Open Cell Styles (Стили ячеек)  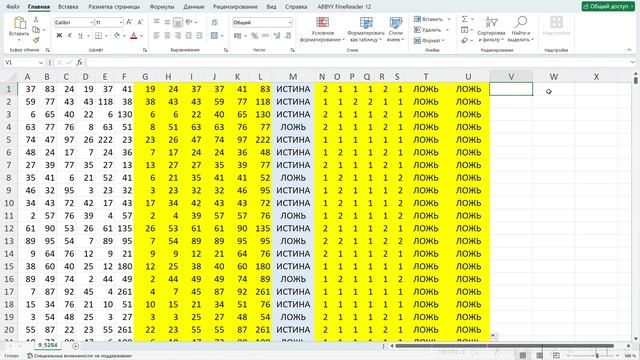coord(395,29)
